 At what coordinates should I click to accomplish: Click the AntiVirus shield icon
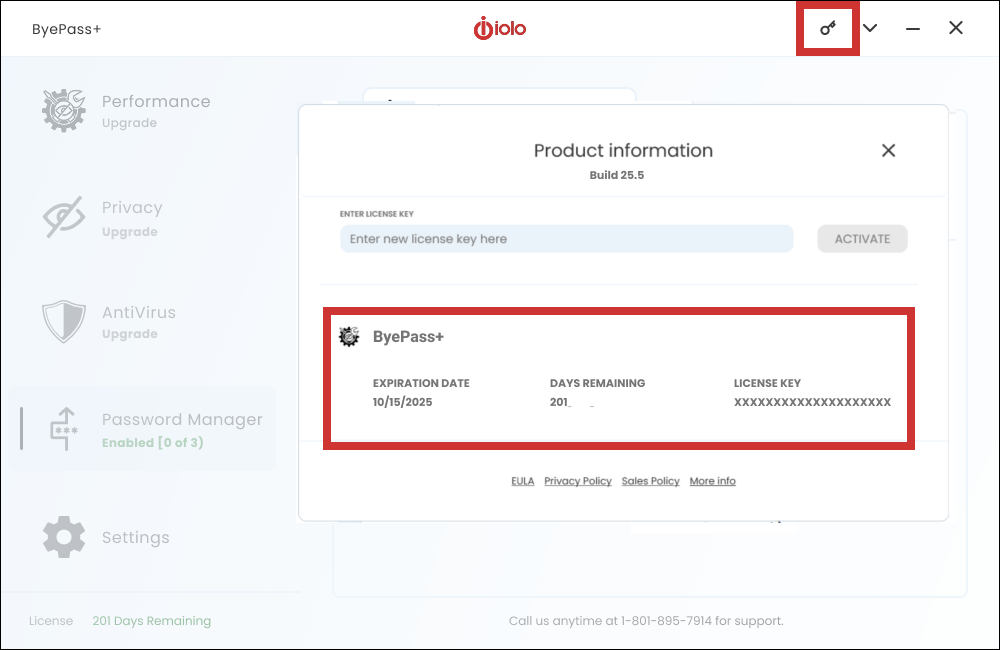64,321
